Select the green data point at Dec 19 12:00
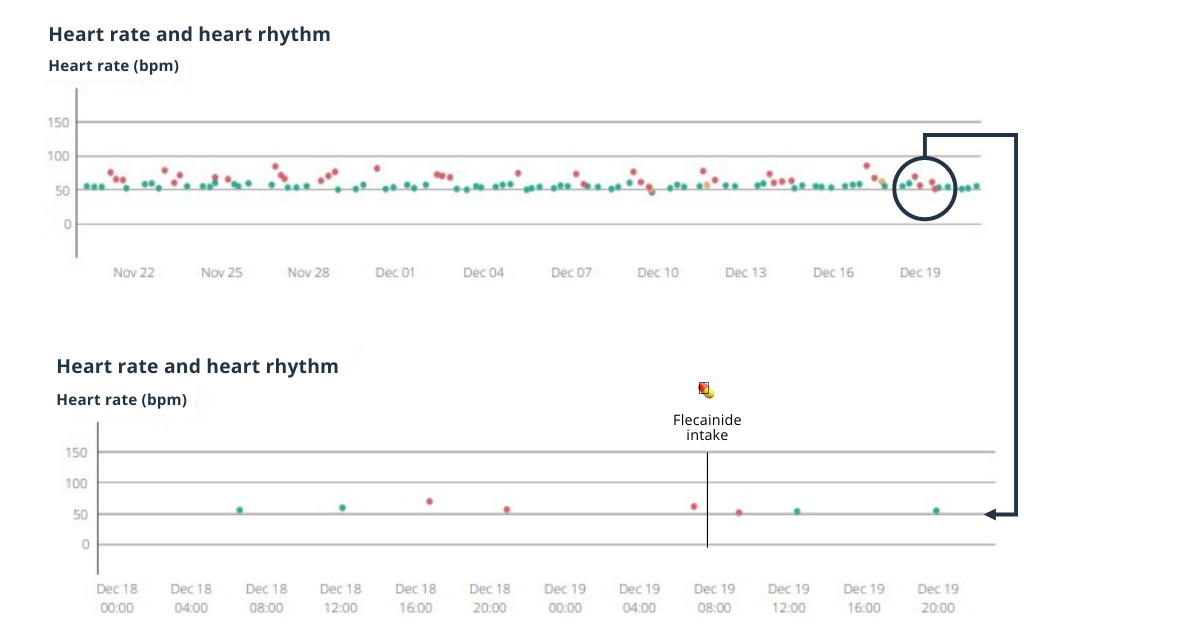Viewport: 1200px width, 628px height. tap(797, 511)
